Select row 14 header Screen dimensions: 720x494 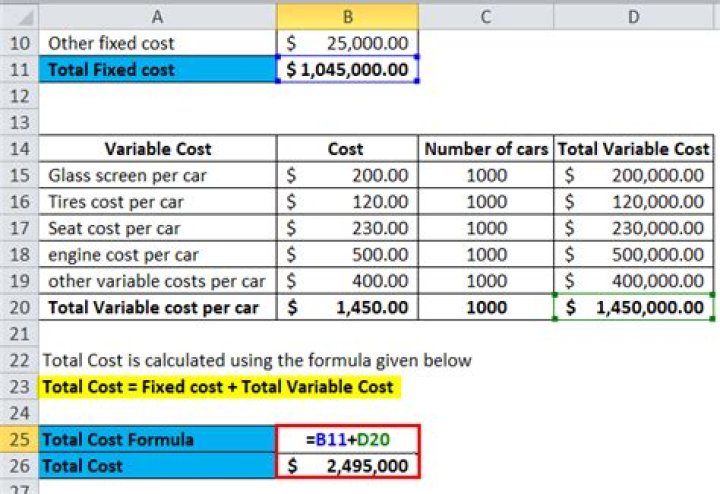[20, 149]
